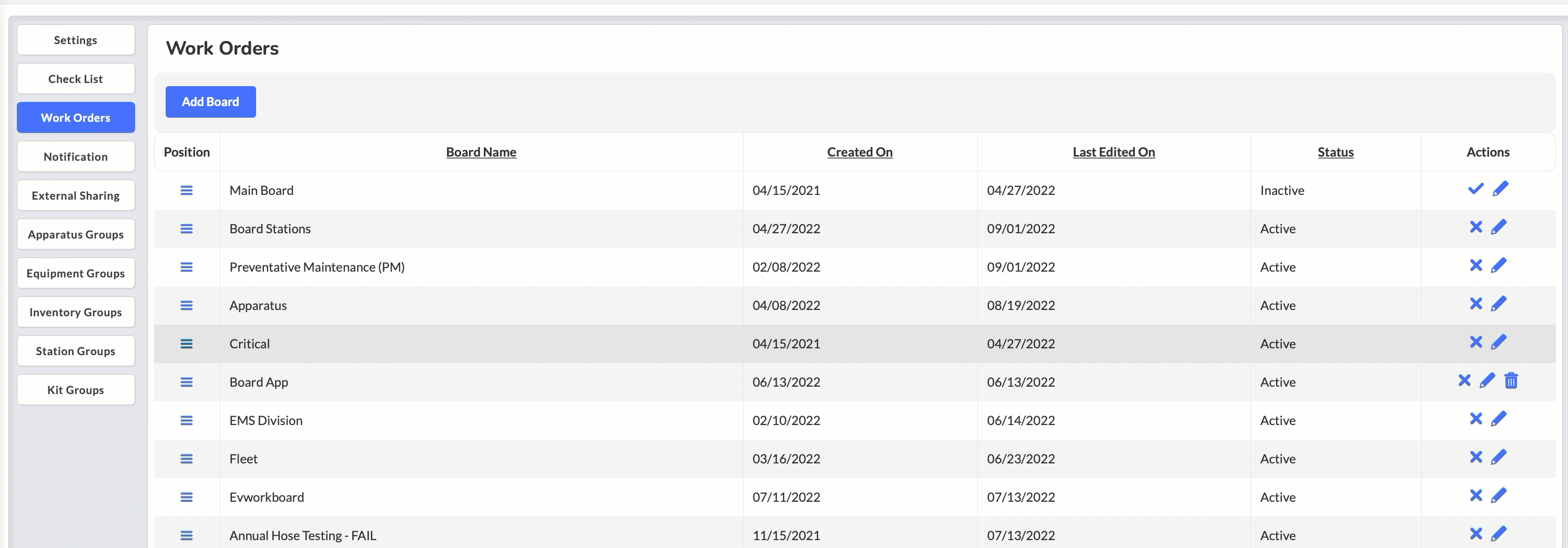Click created date 07/11/2022

(786, 497)
